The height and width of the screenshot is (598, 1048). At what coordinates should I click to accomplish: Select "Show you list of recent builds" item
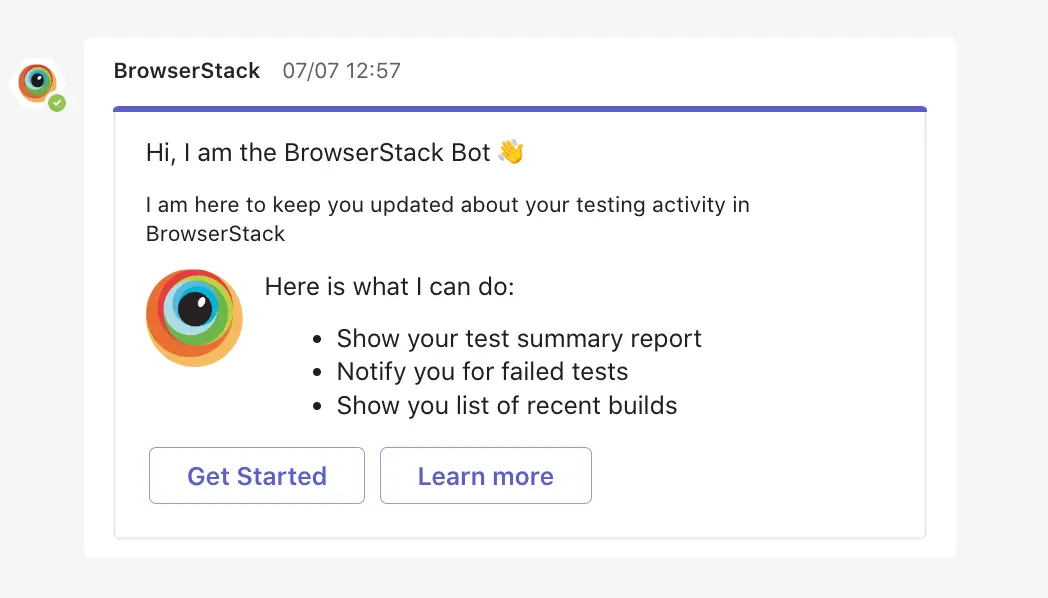(507, 406)
